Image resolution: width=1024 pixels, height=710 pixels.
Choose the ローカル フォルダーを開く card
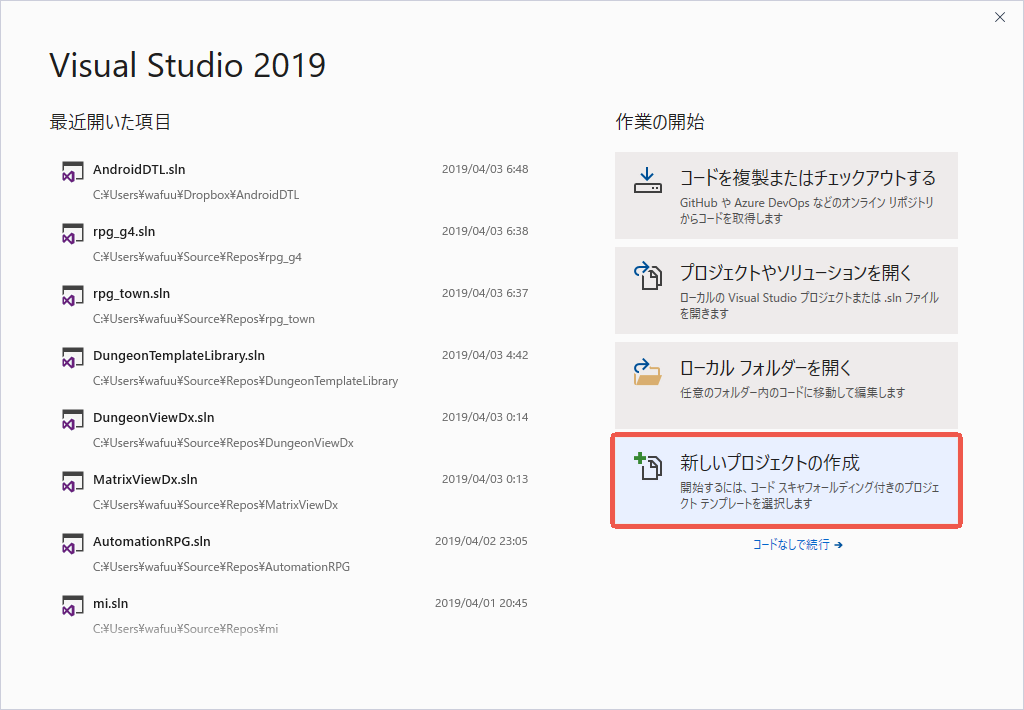tap(786, 385)
